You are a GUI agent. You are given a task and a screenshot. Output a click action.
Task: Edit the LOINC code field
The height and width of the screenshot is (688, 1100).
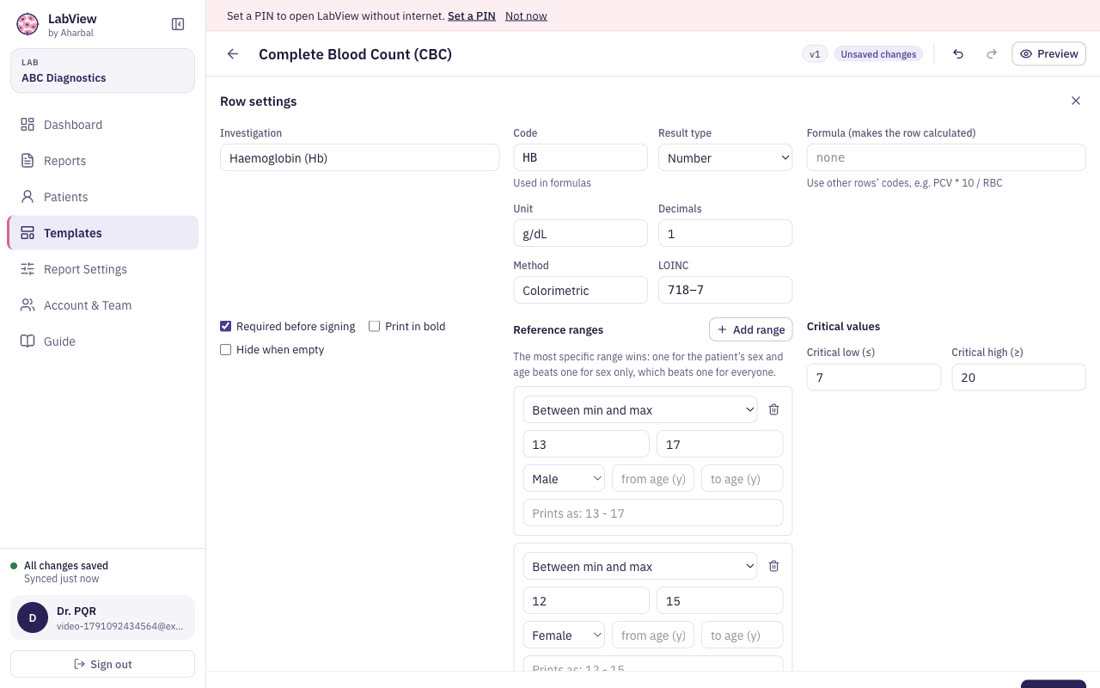pos(725,290)
